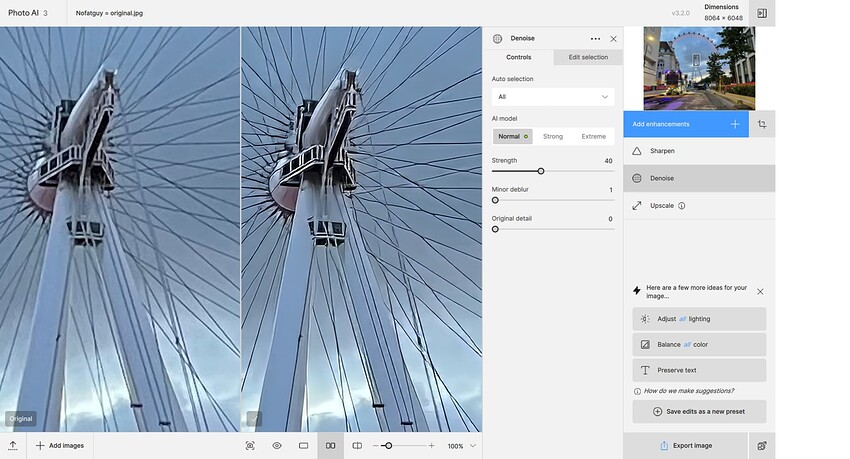
Task: Click Preserve text suggestion
Action: (699, 370)
